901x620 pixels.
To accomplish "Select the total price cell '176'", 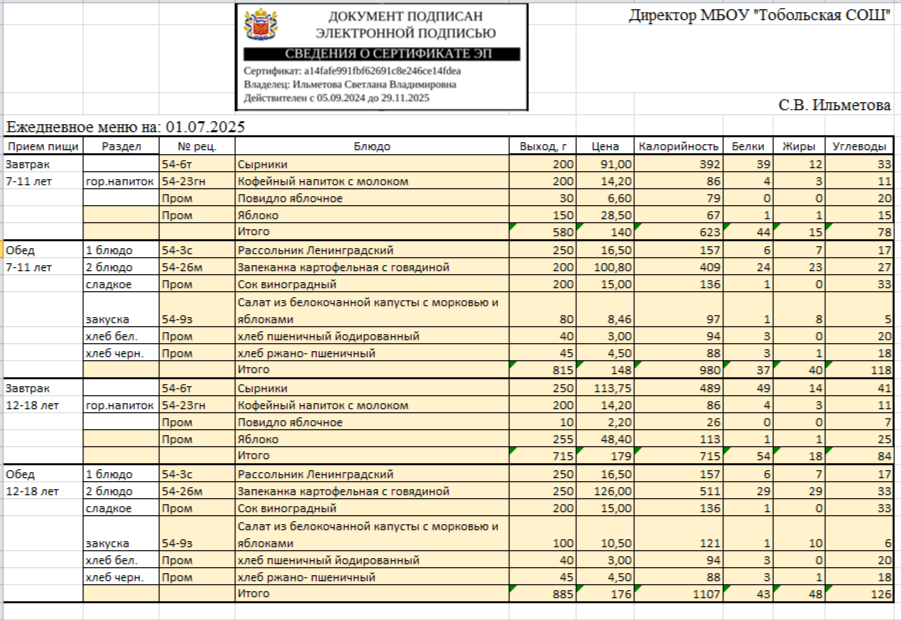I will (605, 594).
